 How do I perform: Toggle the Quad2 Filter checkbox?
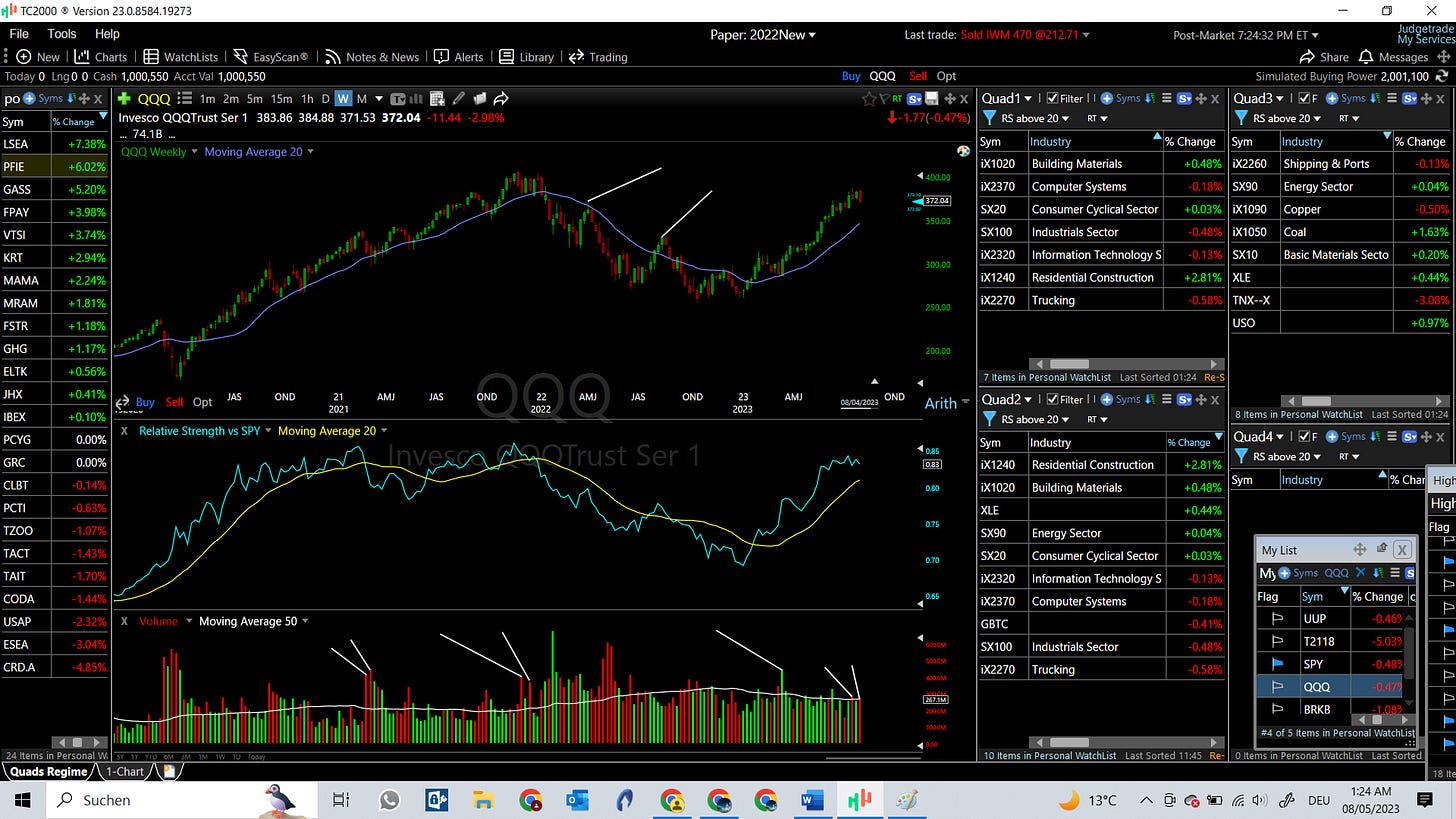pyautogui.click(x=1053, y=399)
